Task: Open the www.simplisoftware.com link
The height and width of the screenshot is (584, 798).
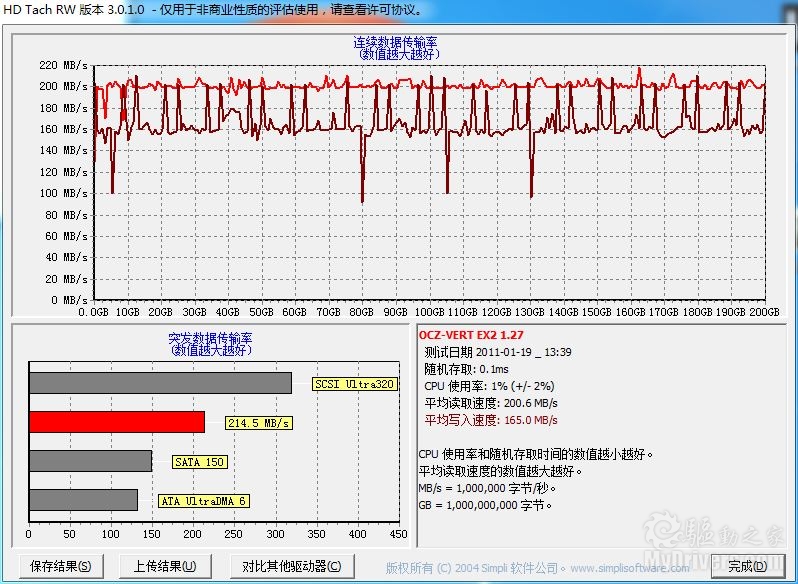Action: [630, 567]
